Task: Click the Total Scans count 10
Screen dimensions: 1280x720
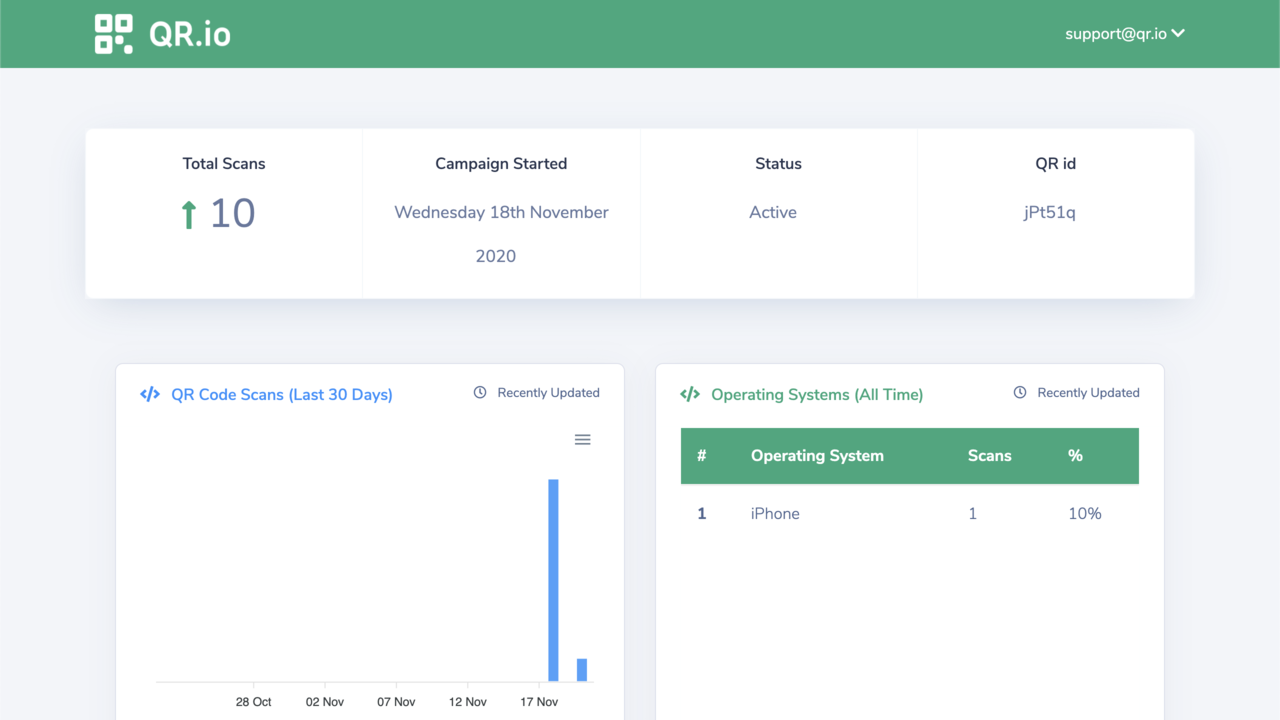Action: (x=232, y=214)
